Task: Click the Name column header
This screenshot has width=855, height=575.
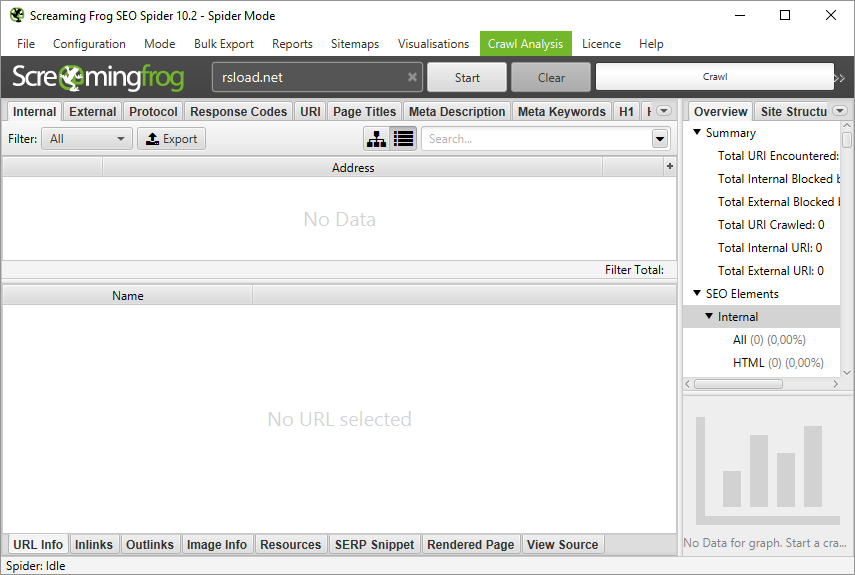Action: pyautogui.click(x=128, y=295)
